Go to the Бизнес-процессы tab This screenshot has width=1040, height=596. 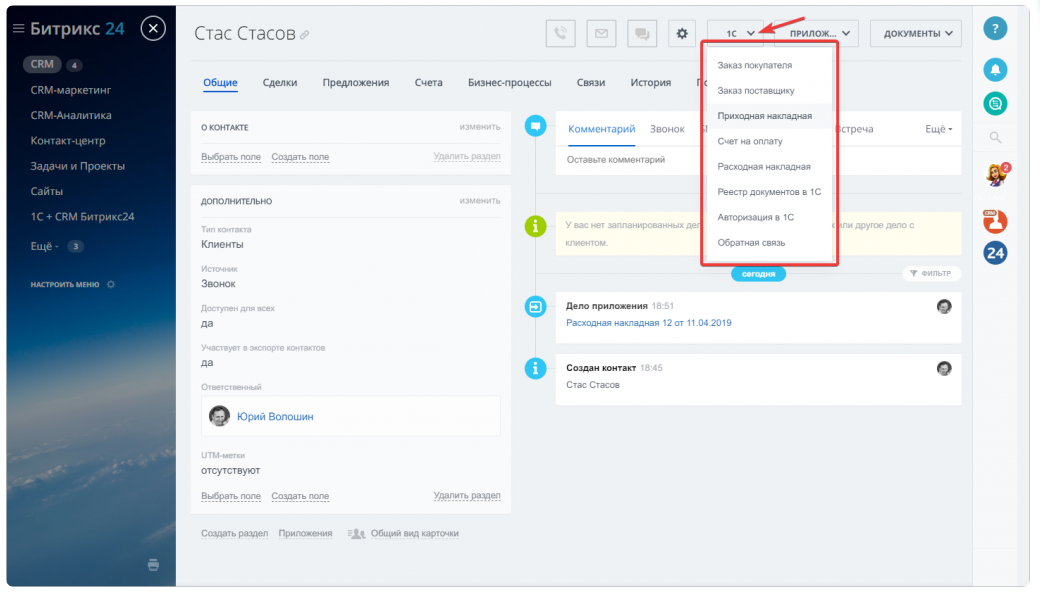pyautogui.click(x=509, y=82)
